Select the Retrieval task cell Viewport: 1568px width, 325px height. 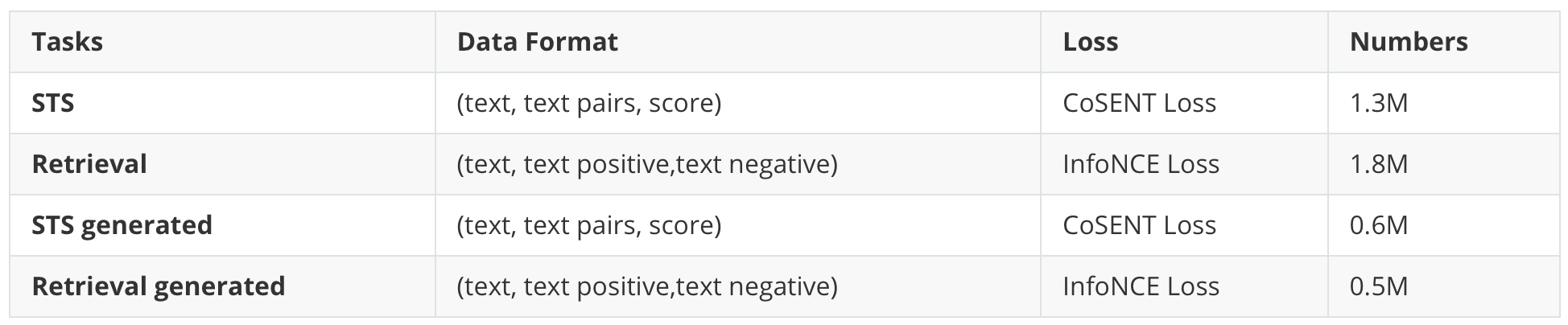tap(89, 164)
